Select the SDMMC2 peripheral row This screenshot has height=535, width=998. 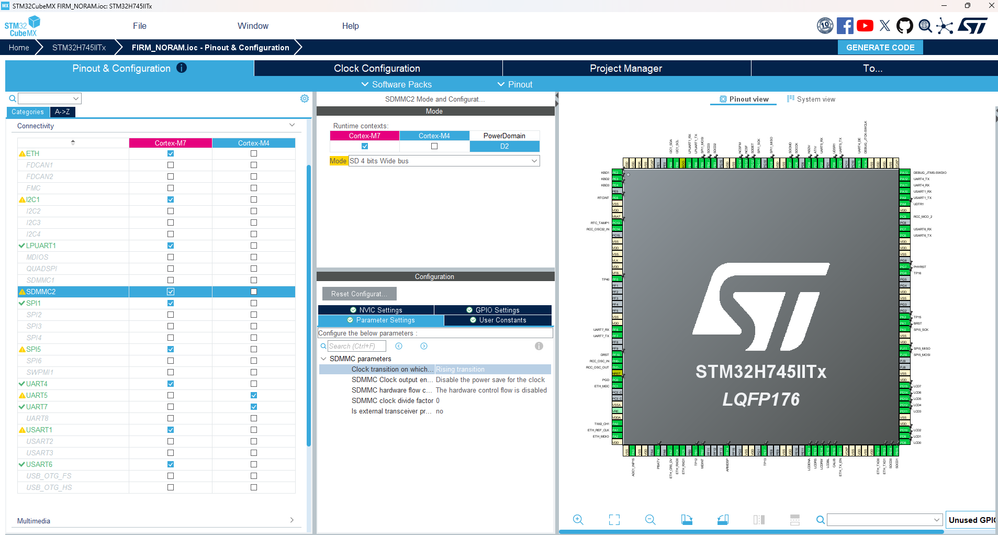point(156,292)
